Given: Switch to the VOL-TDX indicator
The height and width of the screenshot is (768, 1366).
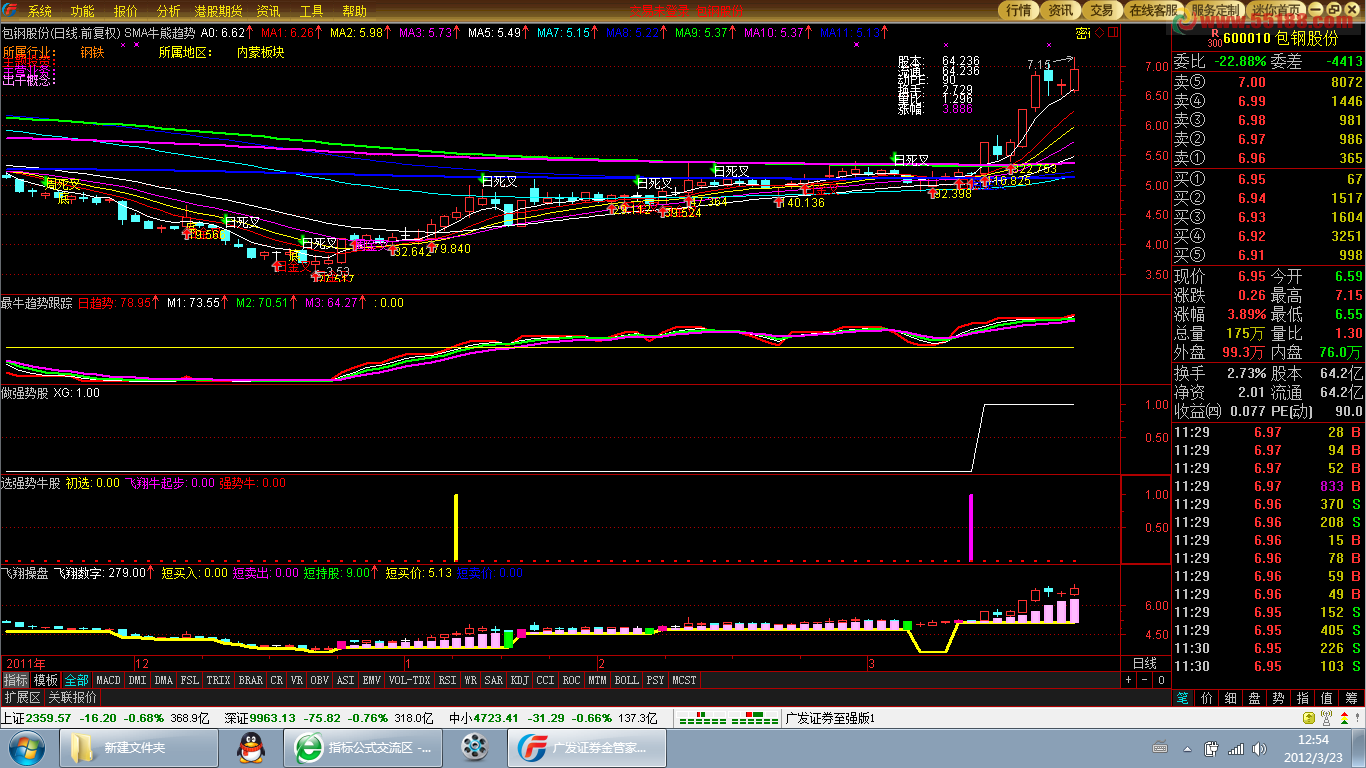Looking at the screenshot, I should [x=409, y=680].
